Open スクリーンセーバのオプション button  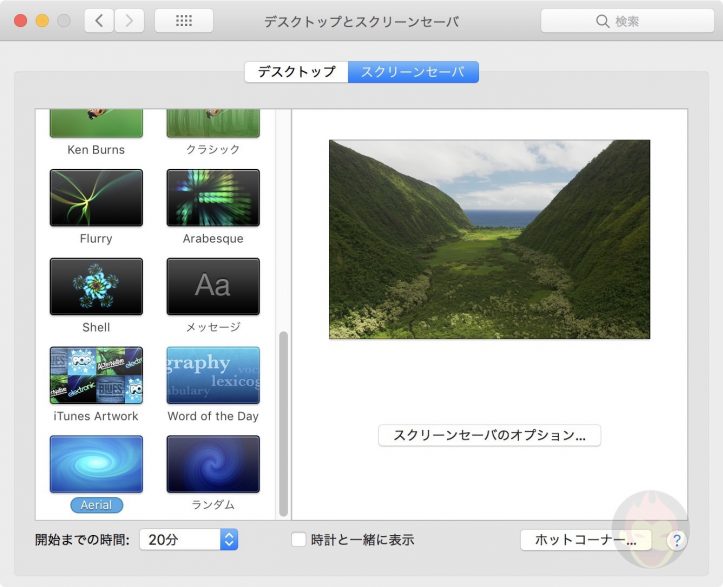coord(489,435)
